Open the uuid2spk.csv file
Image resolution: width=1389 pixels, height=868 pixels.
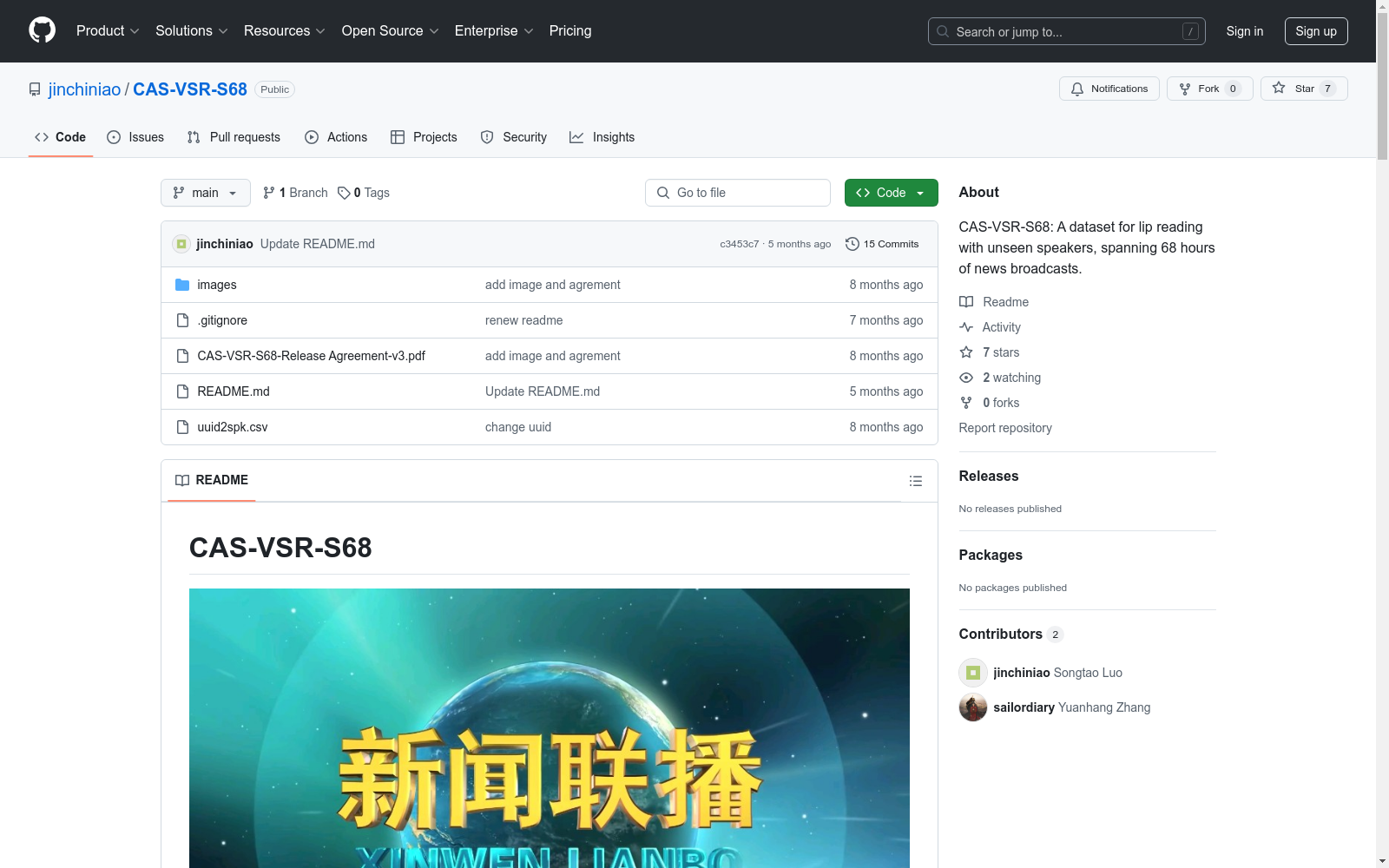[x=233, y=427]
